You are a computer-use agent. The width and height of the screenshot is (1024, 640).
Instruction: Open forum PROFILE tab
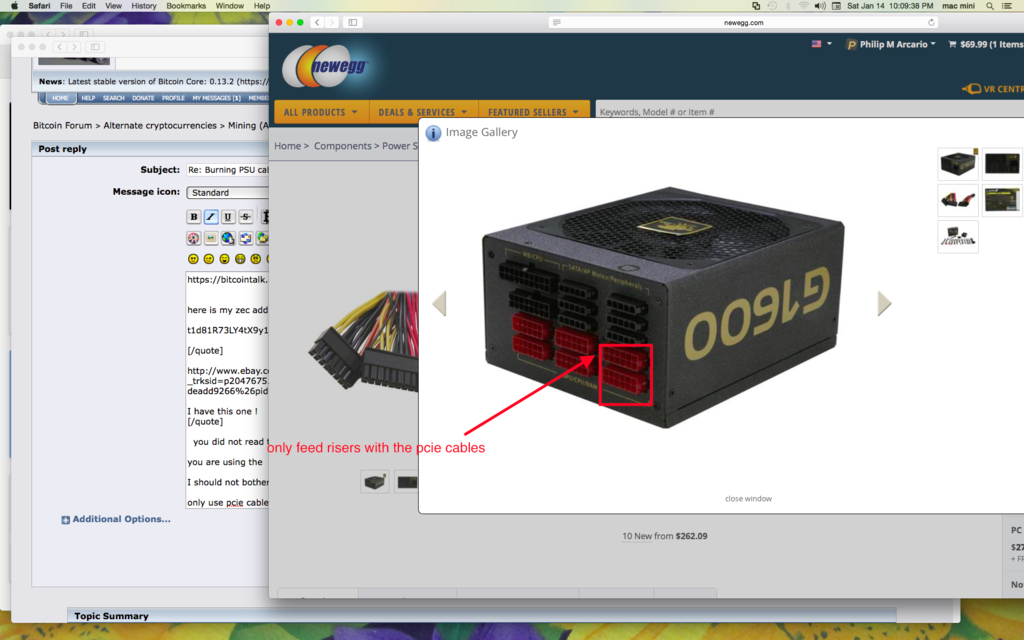tap(173, 98)
